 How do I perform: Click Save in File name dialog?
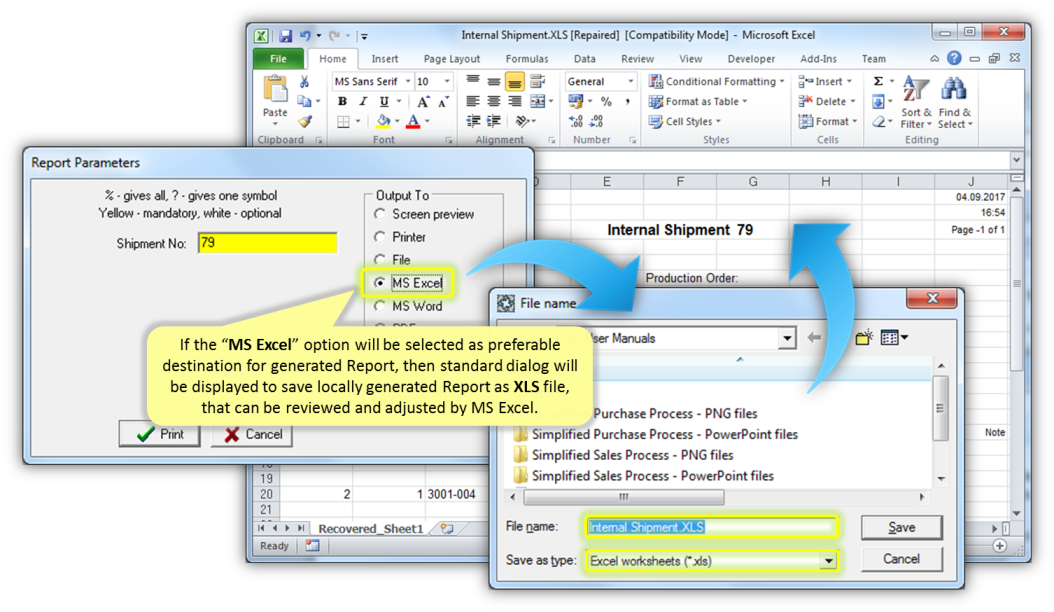tap(901, 528)
